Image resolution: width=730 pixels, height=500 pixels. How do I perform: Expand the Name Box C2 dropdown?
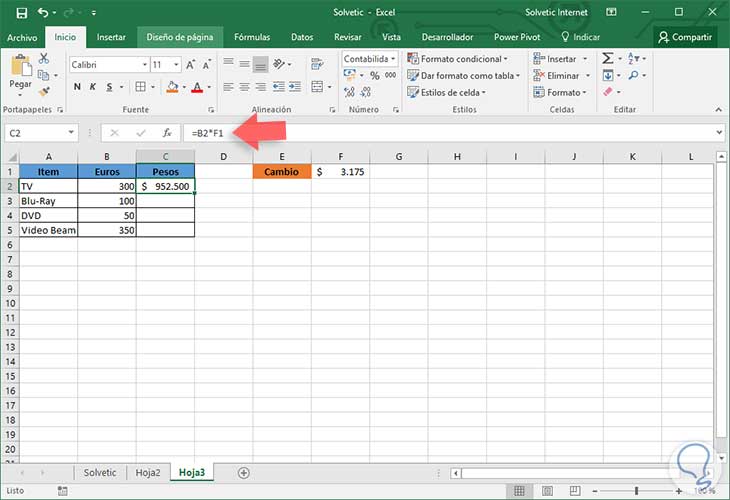click(71, 133)
